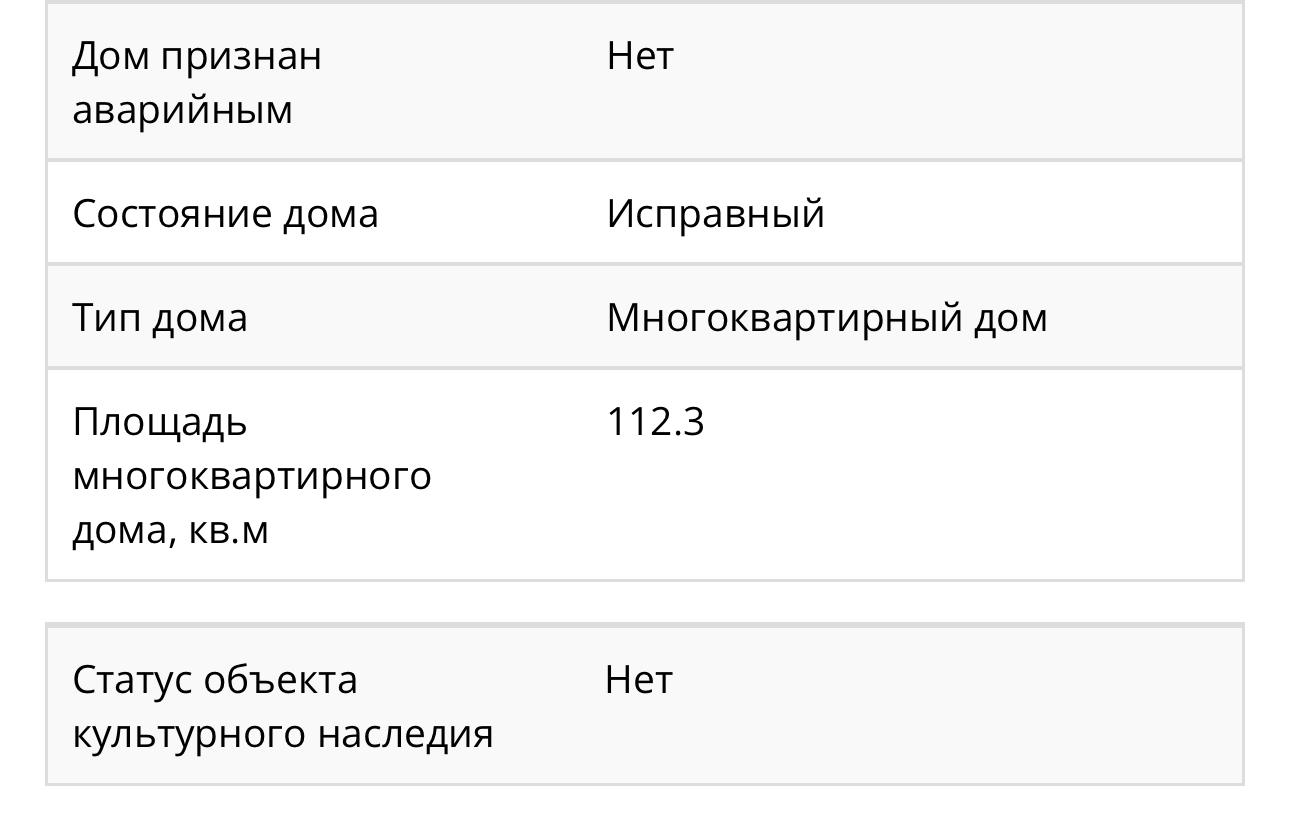
Task: Click the 'Статус объекта' label text
Action: (214, 680)
